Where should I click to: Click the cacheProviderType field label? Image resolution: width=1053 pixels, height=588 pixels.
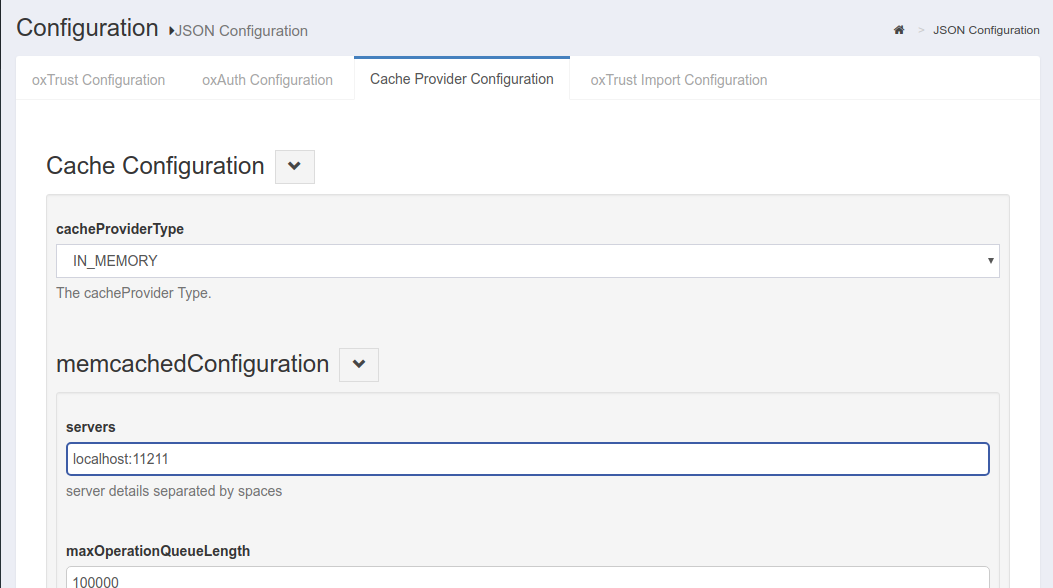coord(120,229)
